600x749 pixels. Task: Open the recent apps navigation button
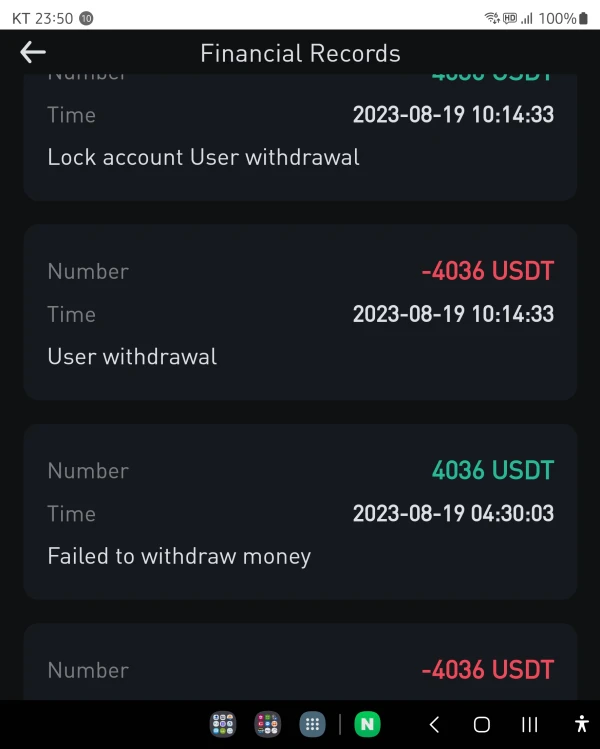click(x=530, y=725)
